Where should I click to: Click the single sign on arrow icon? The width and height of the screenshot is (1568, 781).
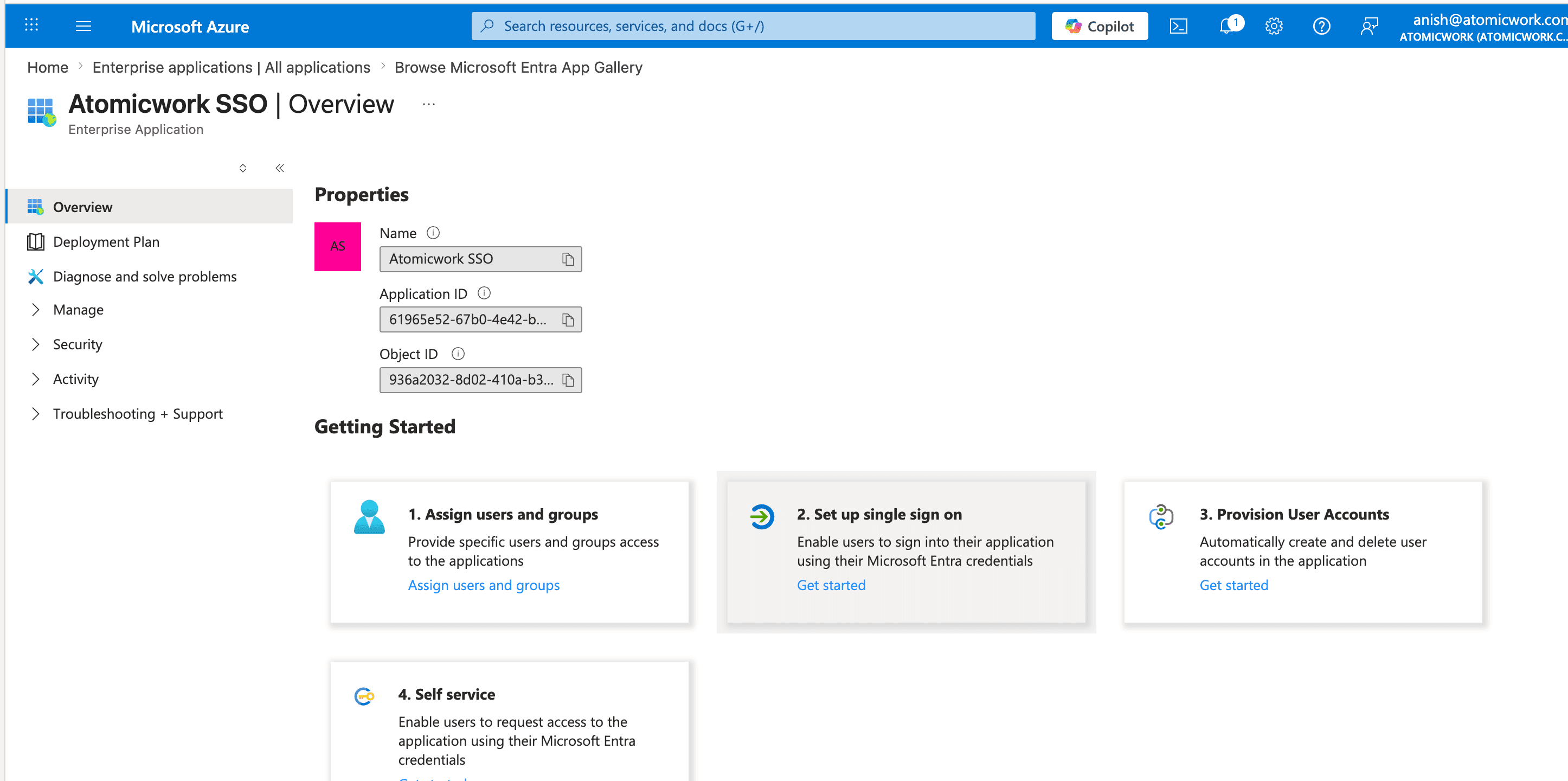coord(761,517)
